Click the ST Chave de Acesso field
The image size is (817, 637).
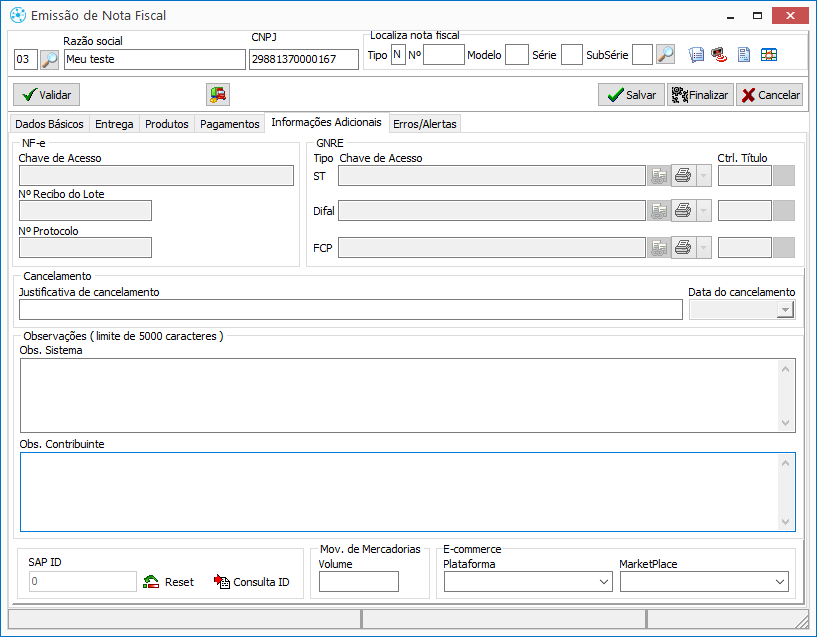(x=492, y=176)
